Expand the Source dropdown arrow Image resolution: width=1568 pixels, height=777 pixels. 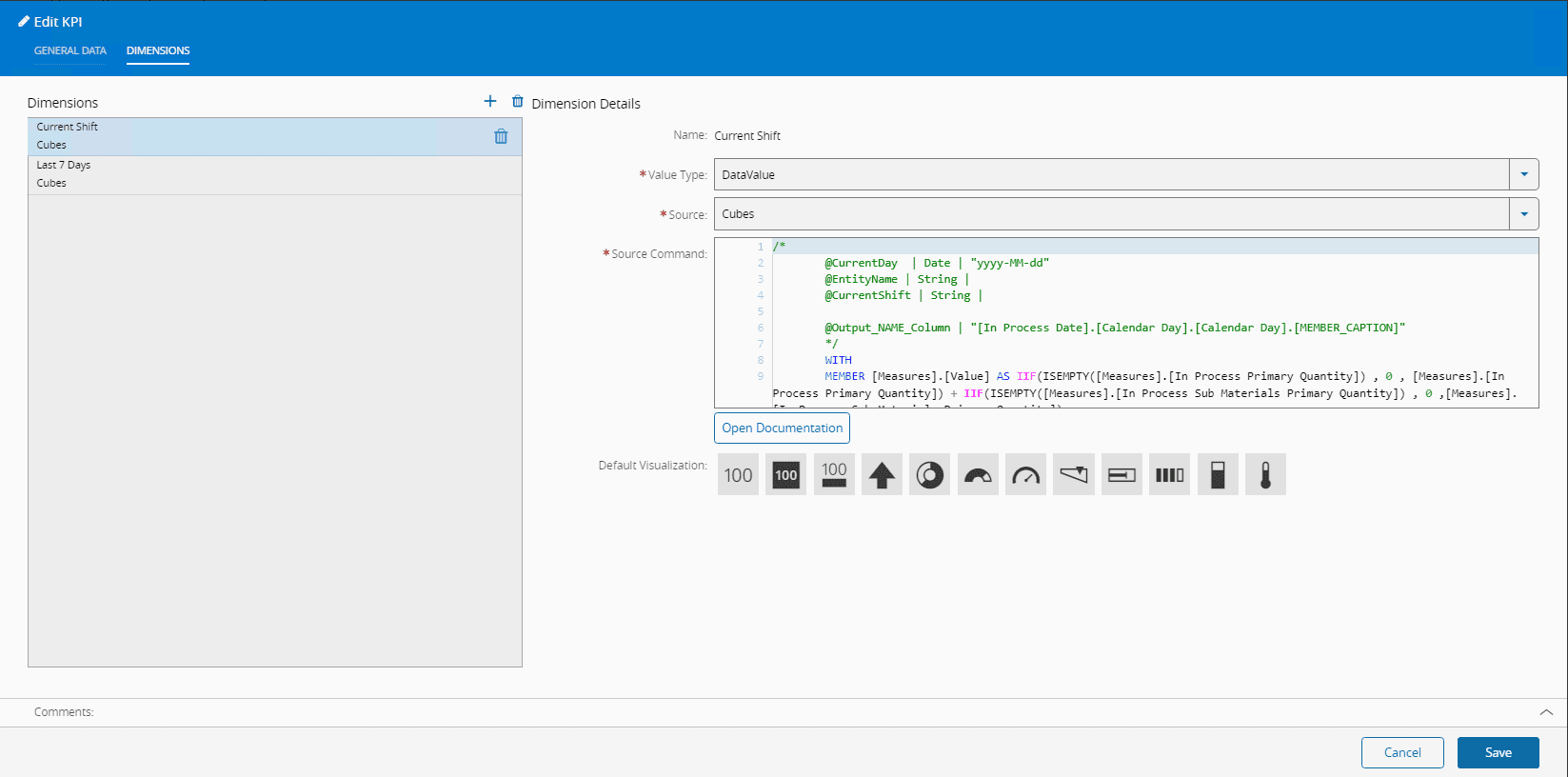(x=1523, y=214)
